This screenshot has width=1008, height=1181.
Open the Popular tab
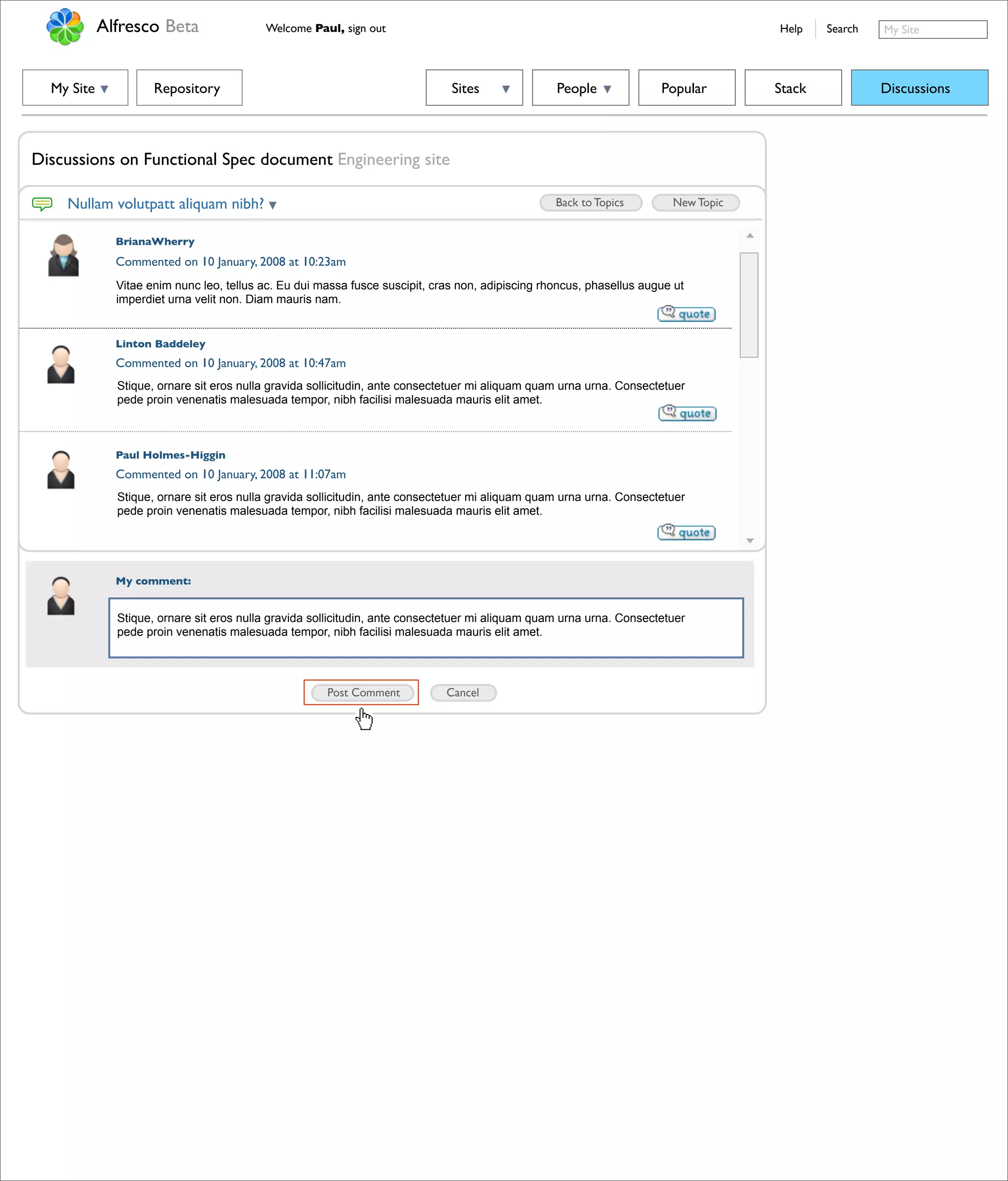click(687, 88)
